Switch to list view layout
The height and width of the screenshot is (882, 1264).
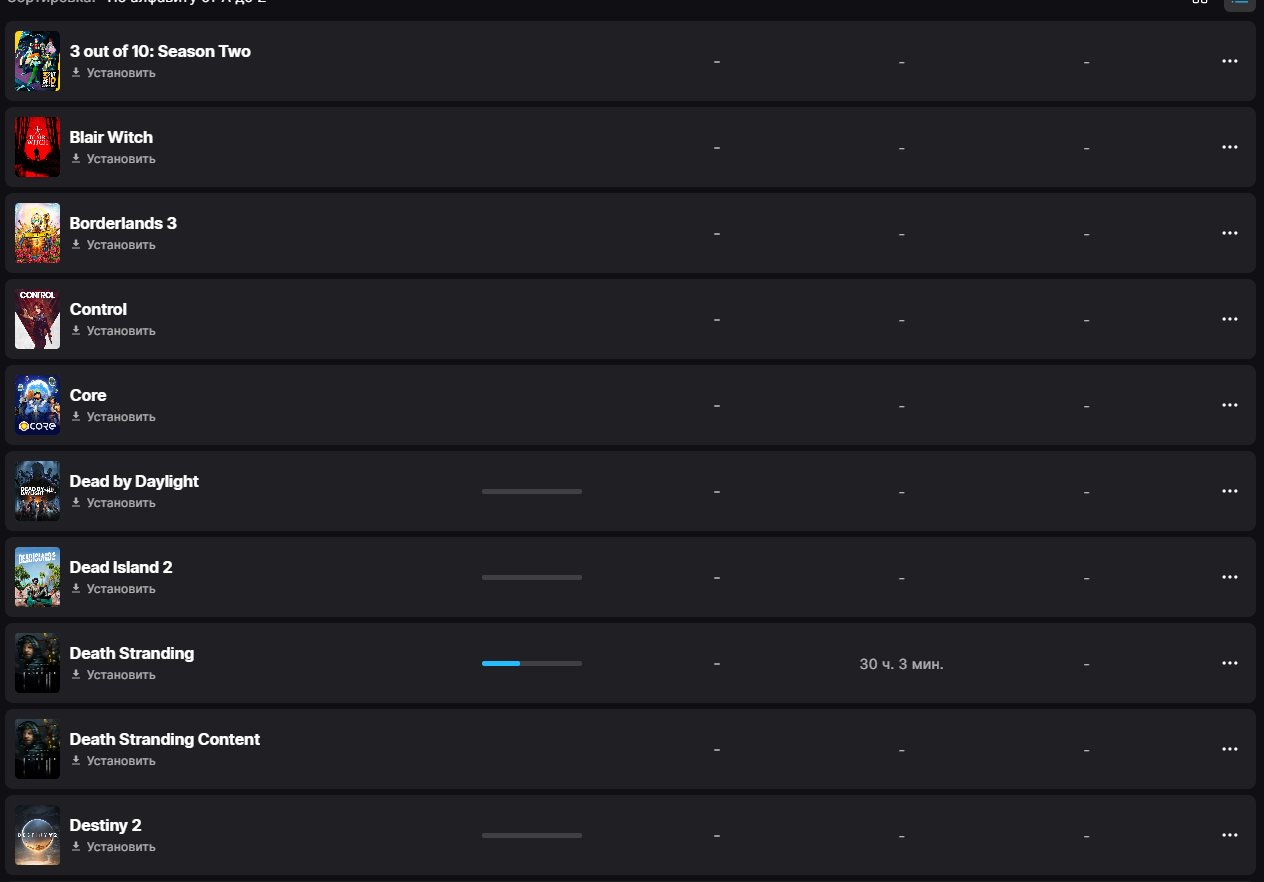pyautogui.click(x=1240, y=3)
